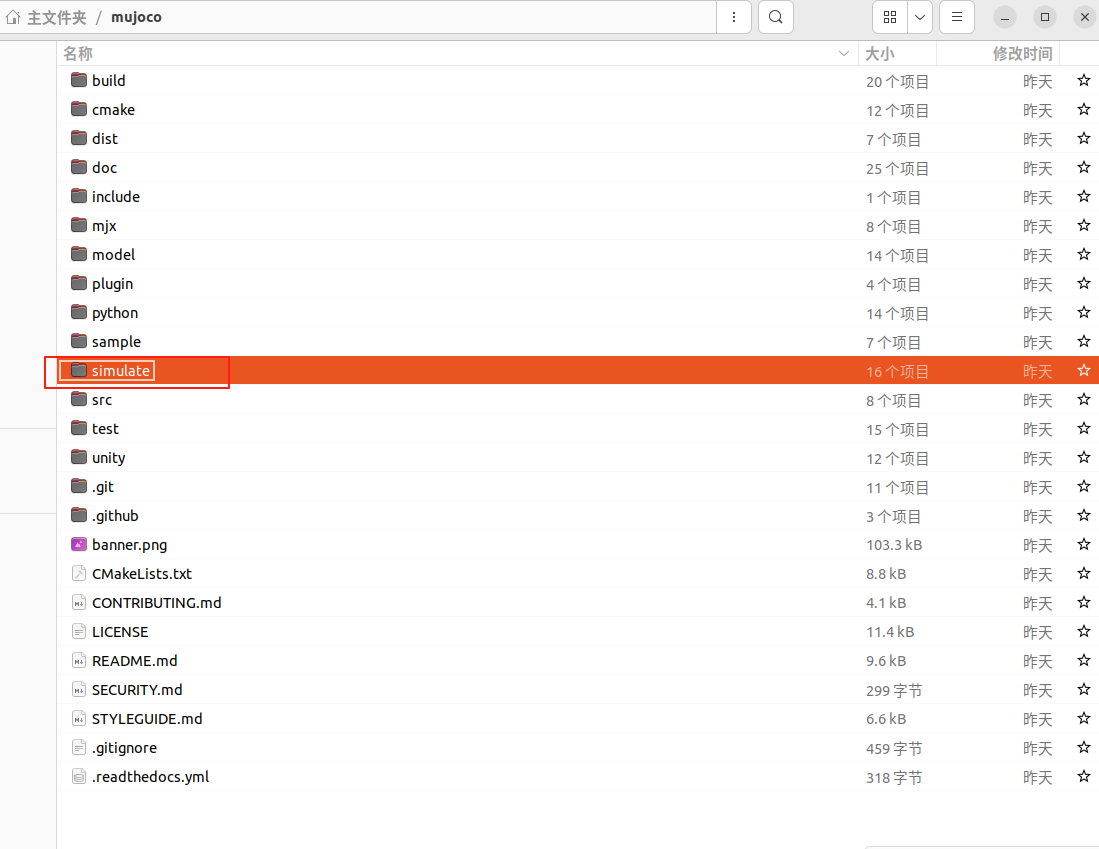Star the cmake folder
Image resolution: width=1099 pixels, height=849 pixels.
[1084, 109]
